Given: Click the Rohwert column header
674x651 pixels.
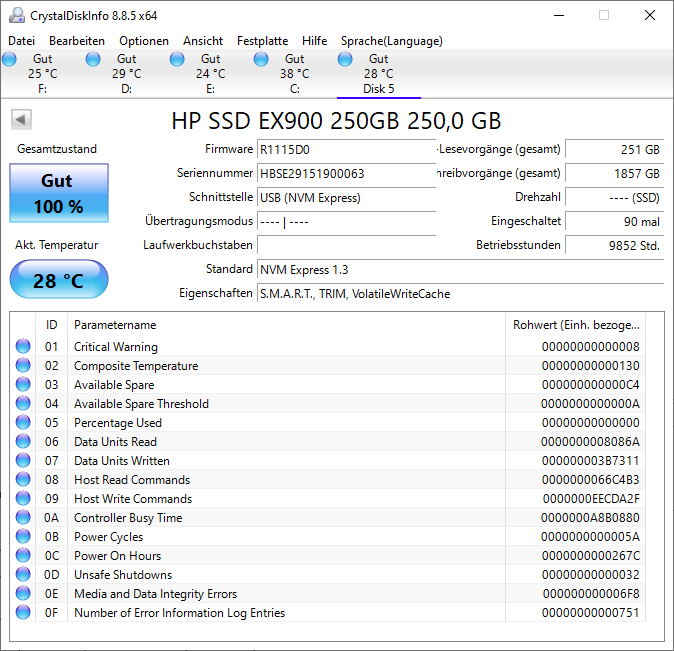Looking at the screenshot, I should pyautogui.click(x=576, y=325).
